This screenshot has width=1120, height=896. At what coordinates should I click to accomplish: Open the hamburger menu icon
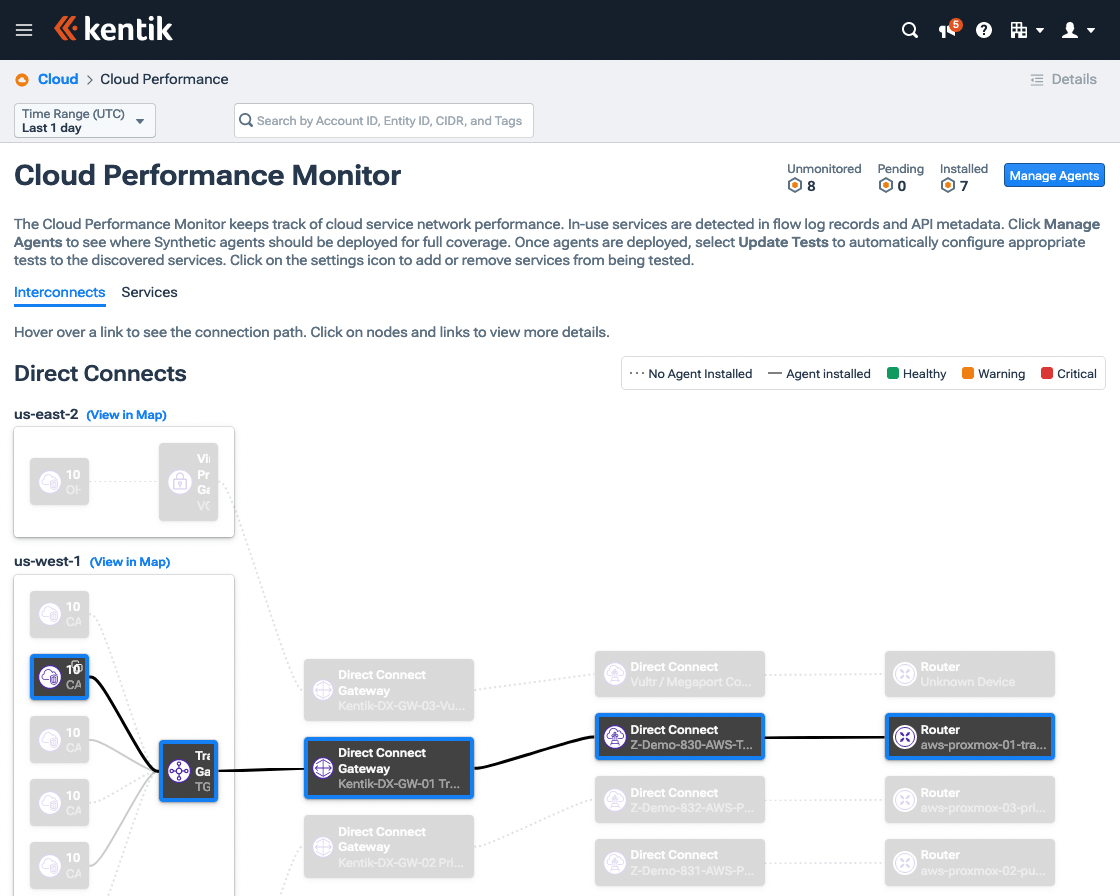24,29
